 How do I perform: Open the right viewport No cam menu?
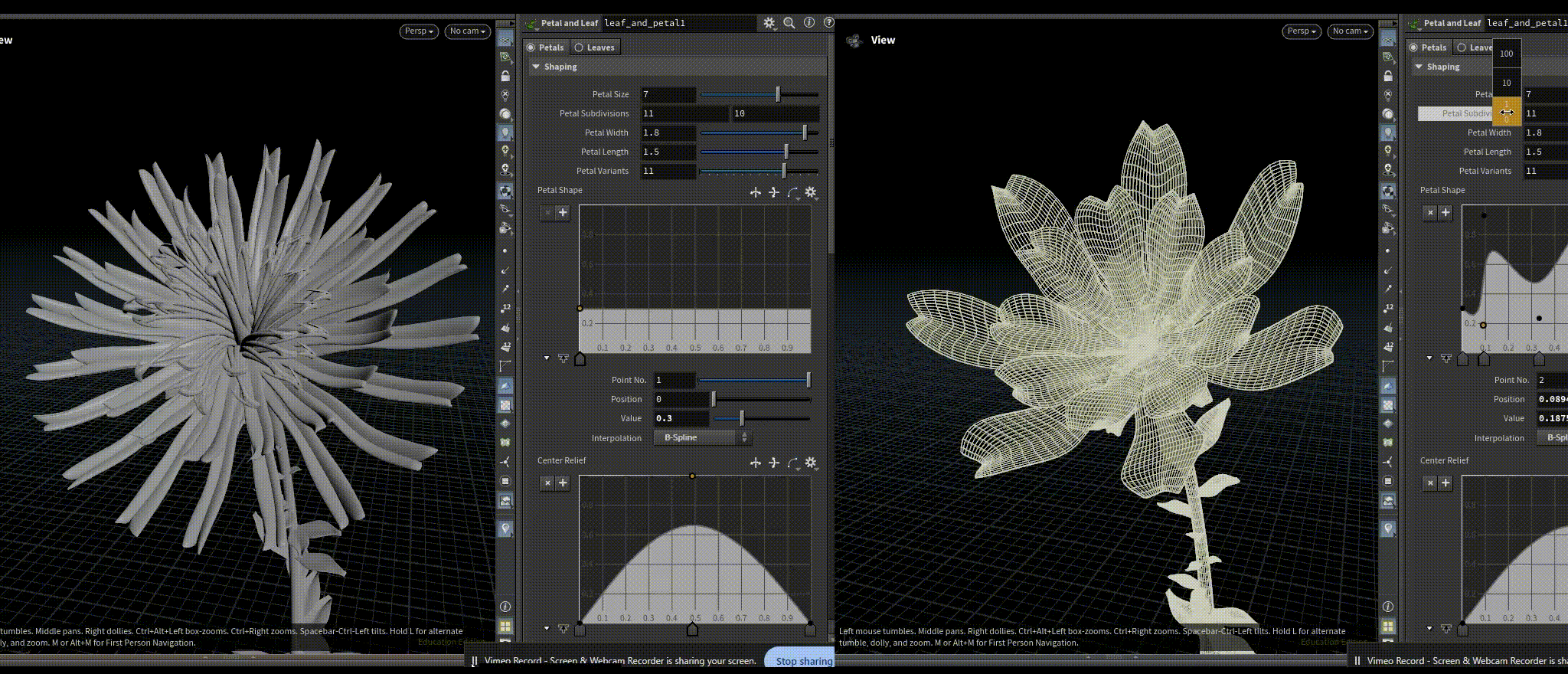[x=1350, y=31]
